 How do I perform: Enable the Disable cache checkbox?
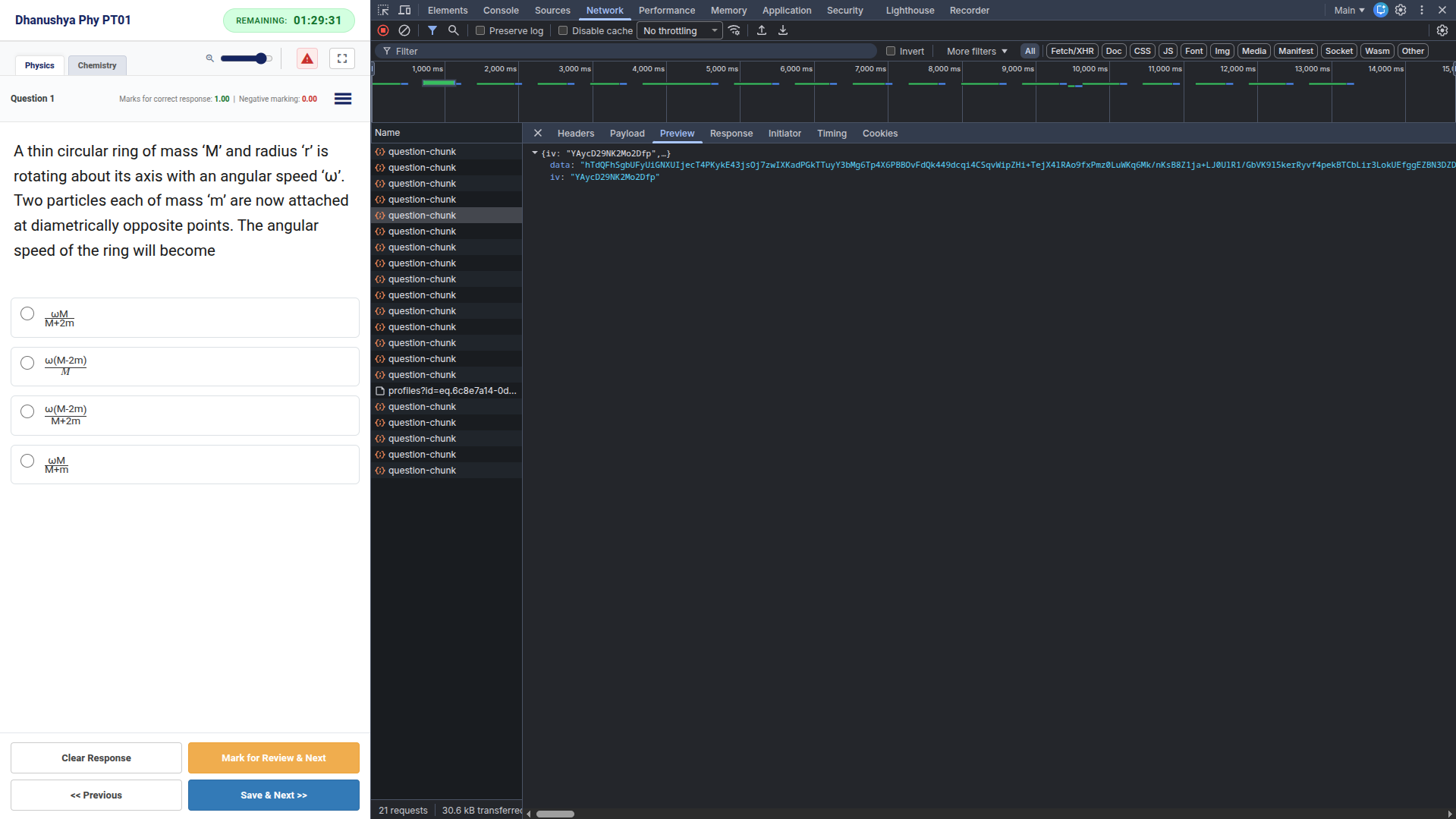pos(563,30)
